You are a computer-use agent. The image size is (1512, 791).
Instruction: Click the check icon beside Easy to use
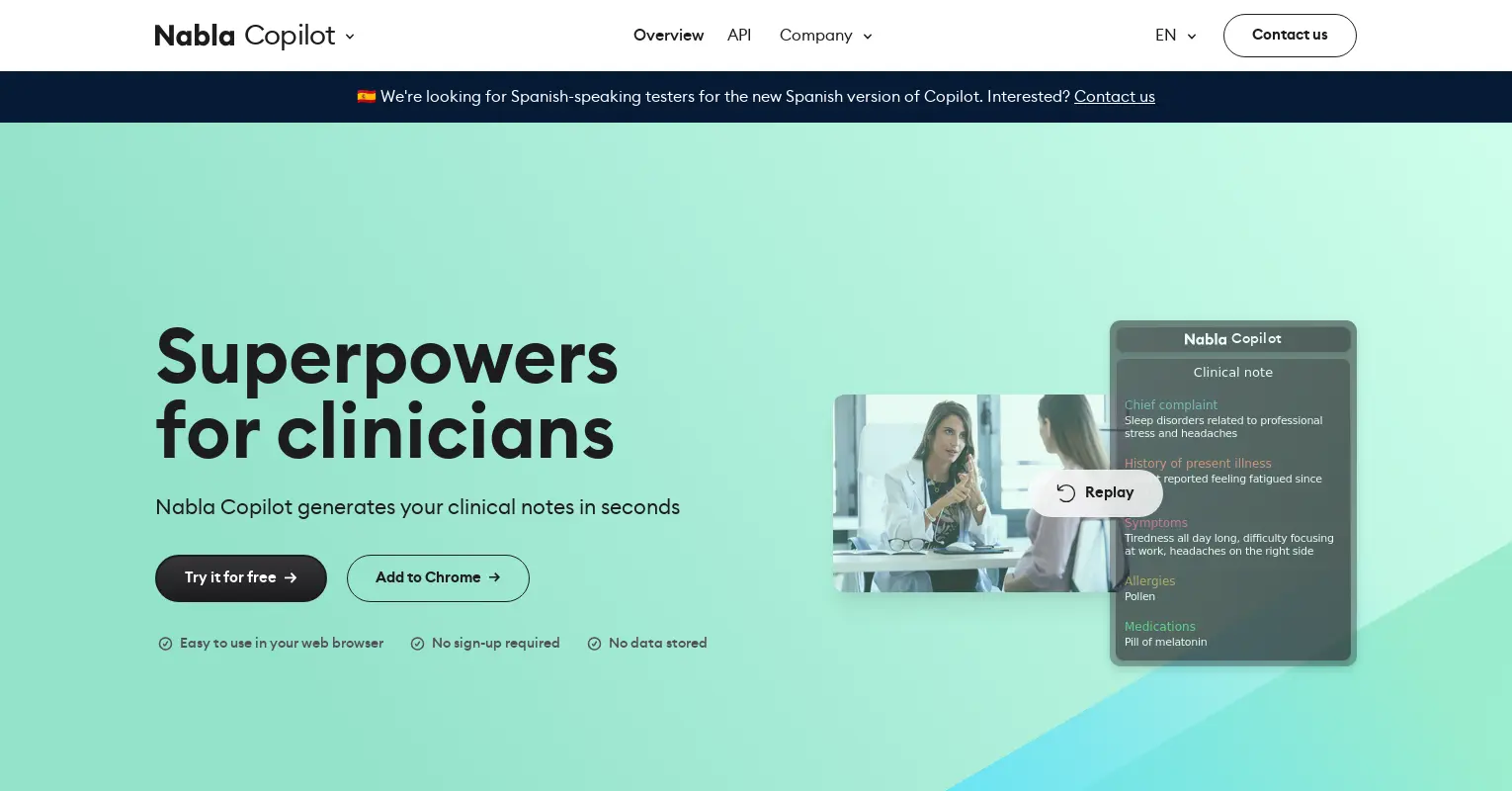(166, 644)
